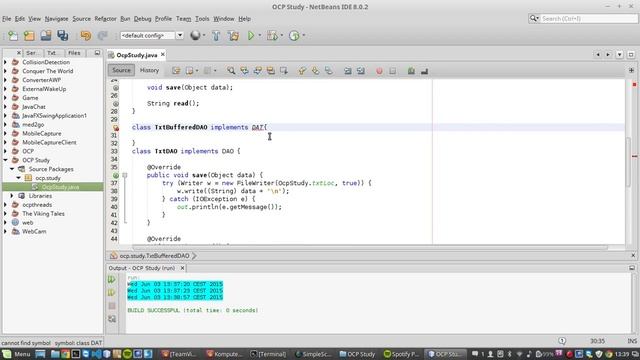
Task: Click the error lightbulb on line 30
Action: (x=116, y=128)
